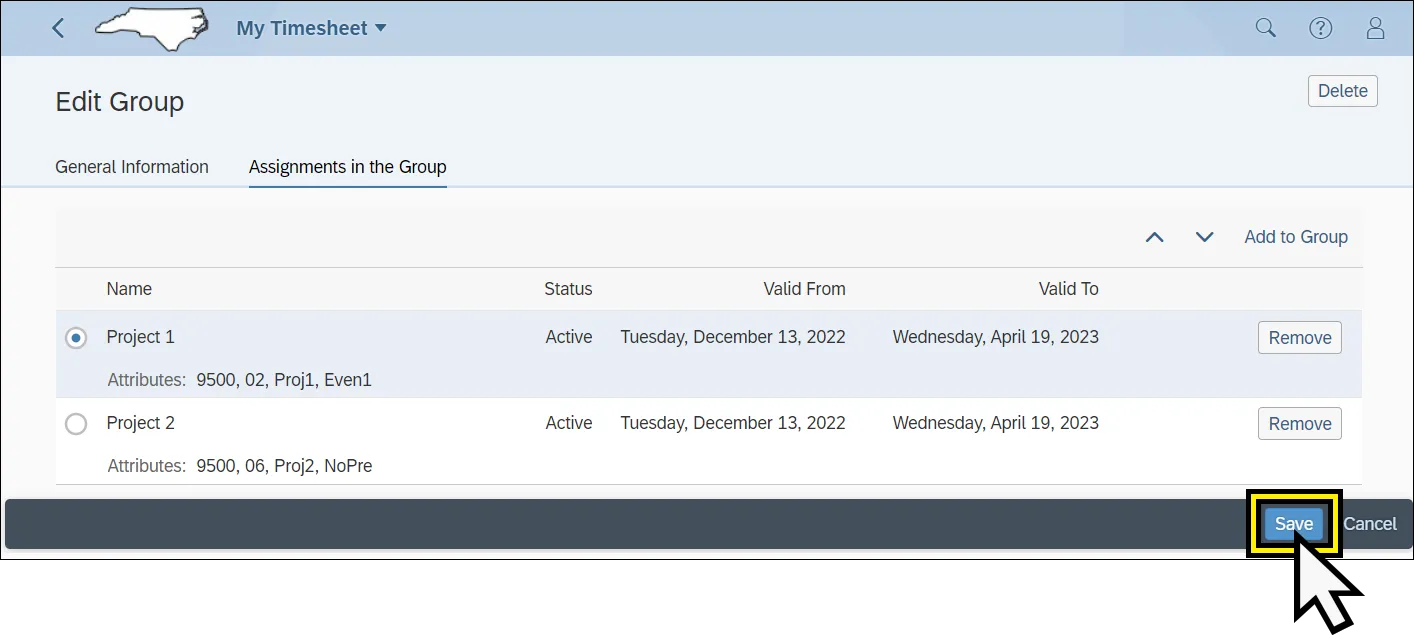Open the search magnifier icon
The height and width of the screenshot is (635, 1414).
(x=1265, y=28)
